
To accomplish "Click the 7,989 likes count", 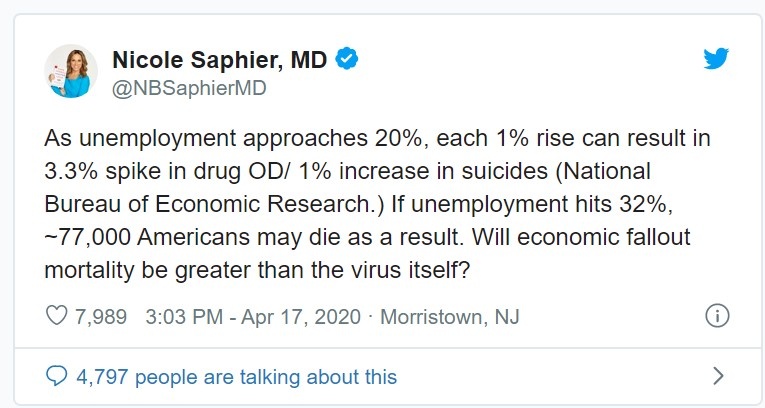I will tap(101, 316).
